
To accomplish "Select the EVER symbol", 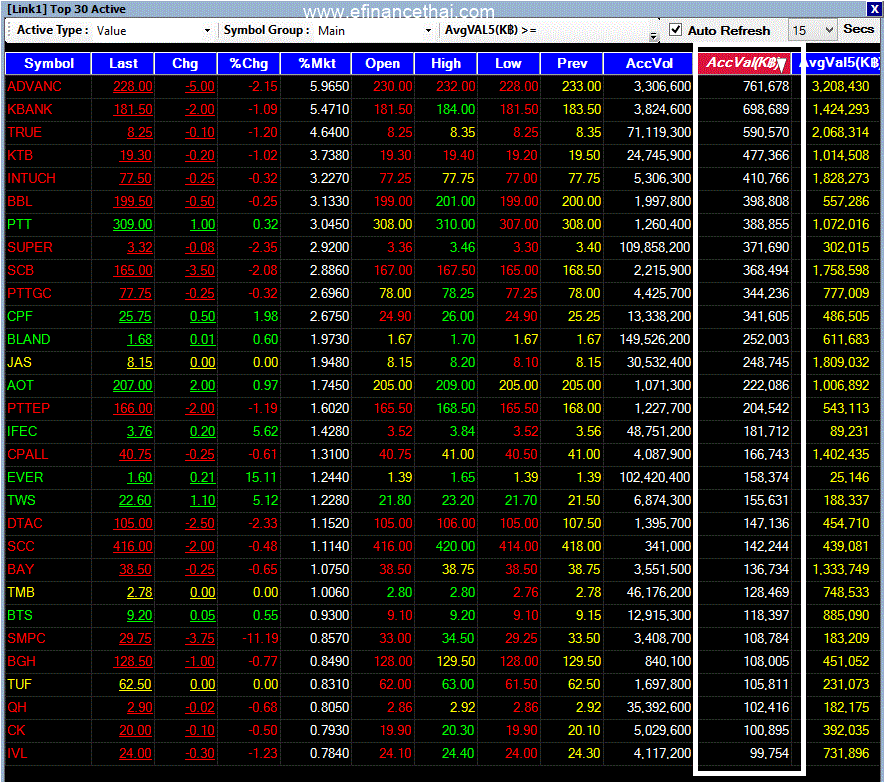I will [25, 477].
